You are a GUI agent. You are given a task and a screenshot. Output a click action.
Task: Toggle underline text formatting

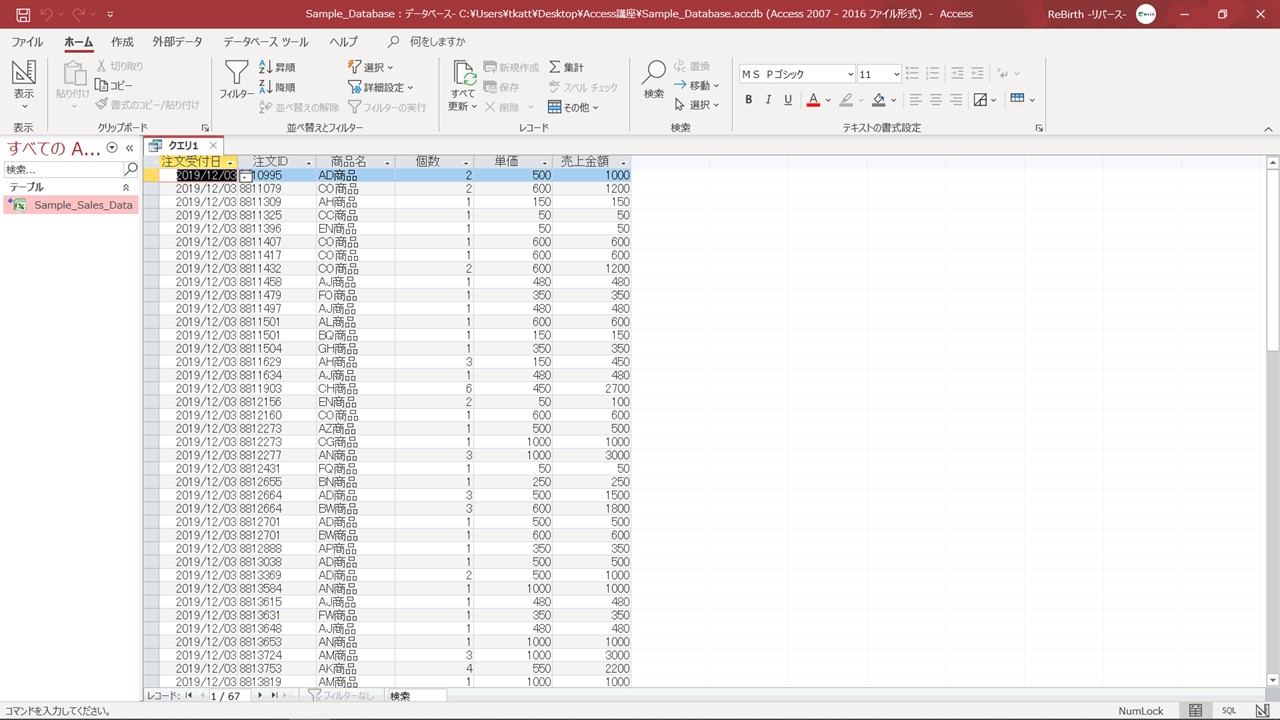[x=788, y=100]
